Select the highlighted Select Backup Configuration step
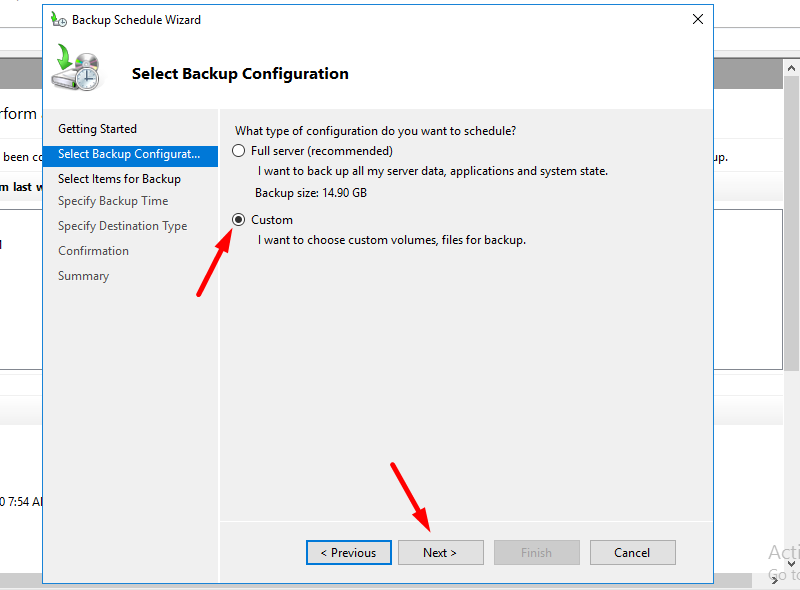The height and width of the screenshot is (590, 800). [x=129, y=154]
